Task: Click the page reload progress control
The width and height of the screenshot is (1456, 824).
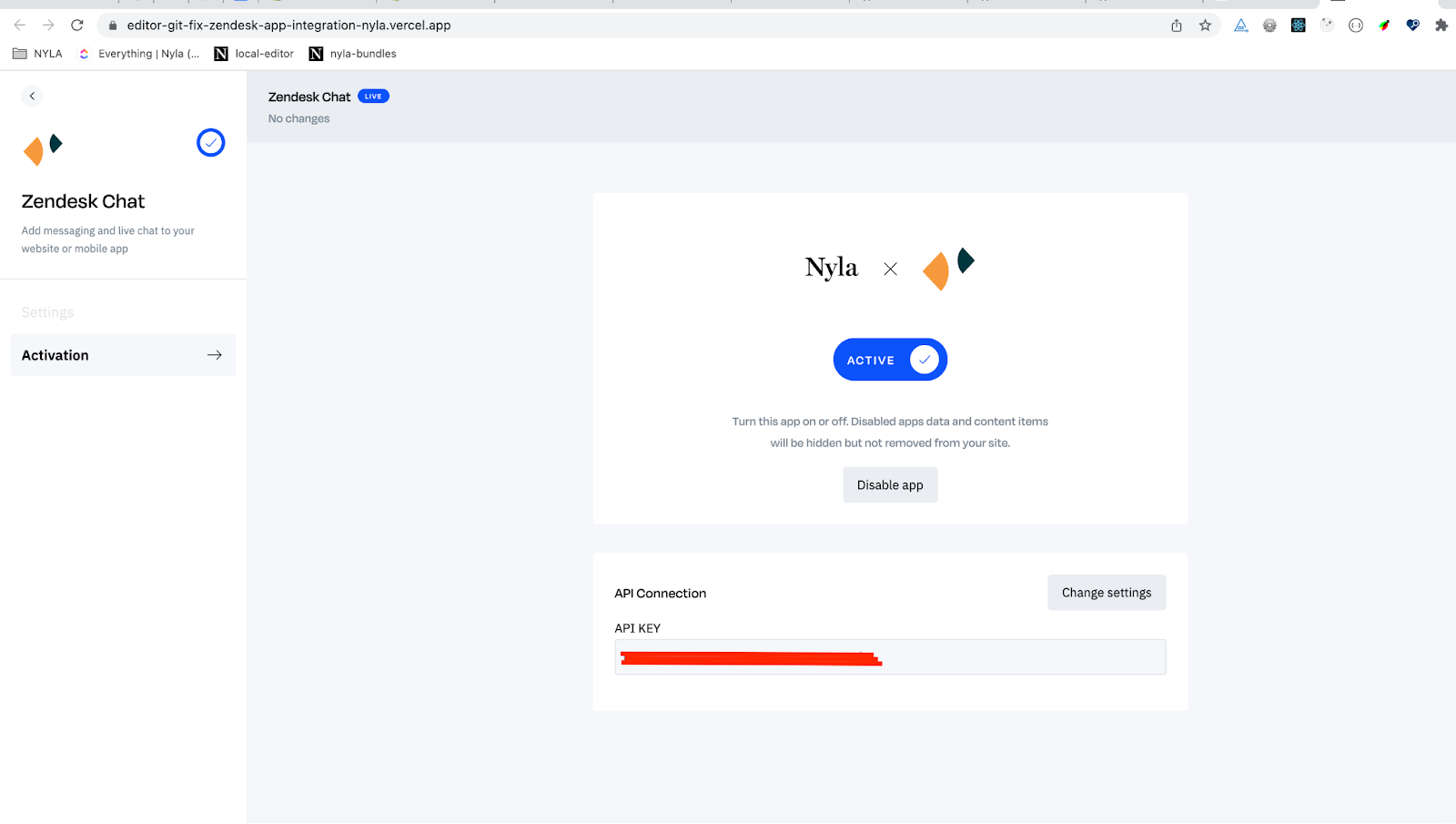Action: (76, 25)
